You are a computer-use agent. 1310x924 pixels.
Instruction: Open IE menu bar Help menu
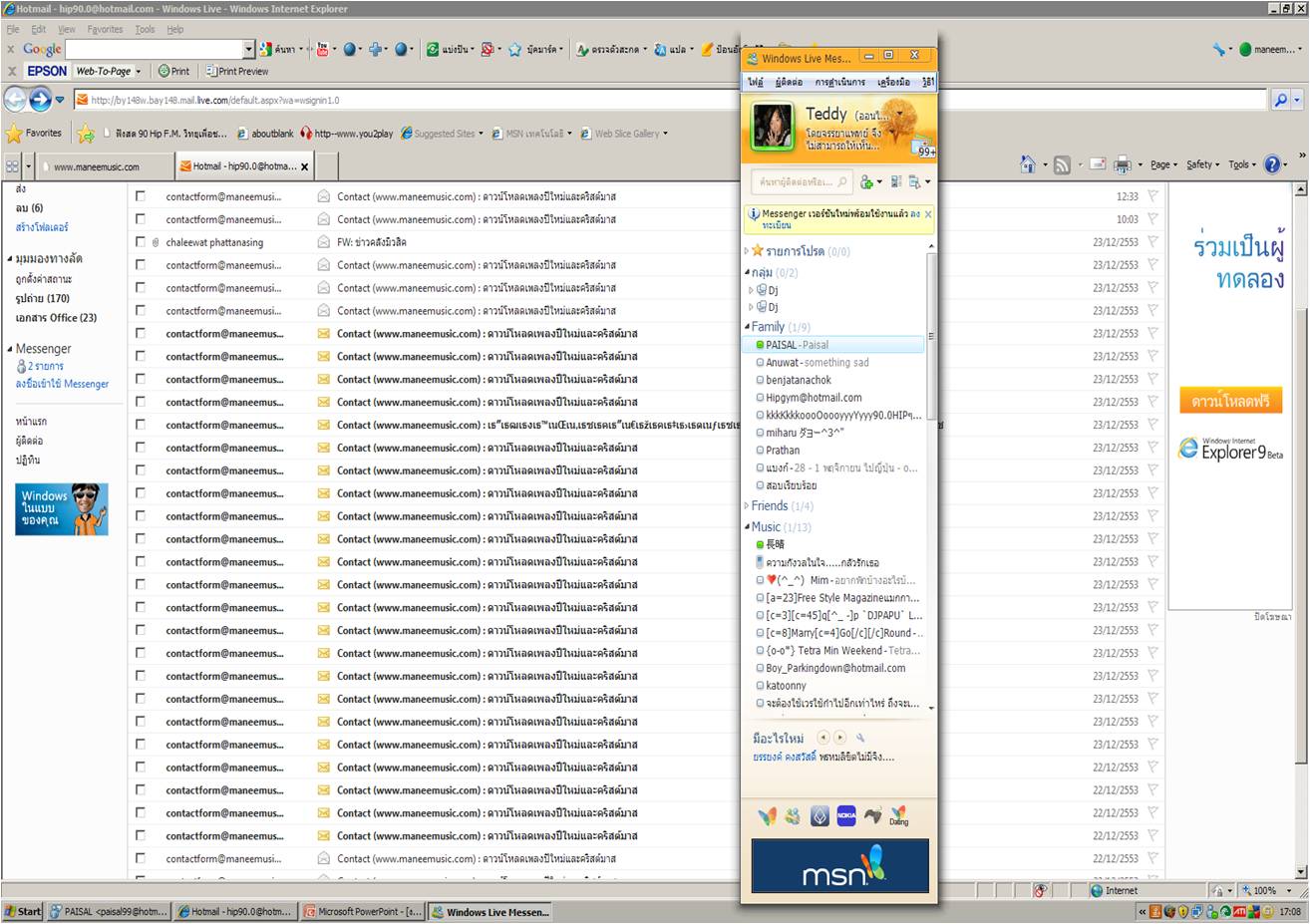[x=175, y=29]
